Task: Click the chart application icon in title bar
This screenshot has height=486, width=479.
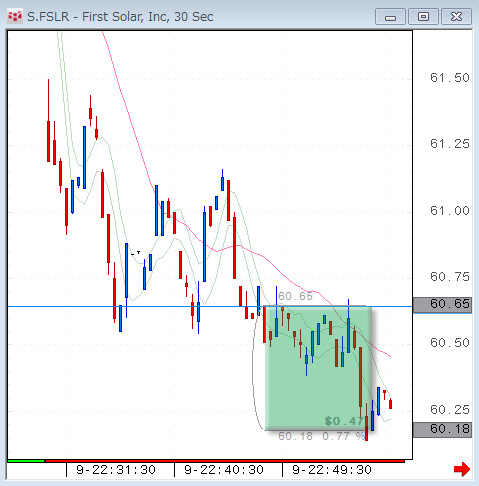Action: [x=15, y=16]
